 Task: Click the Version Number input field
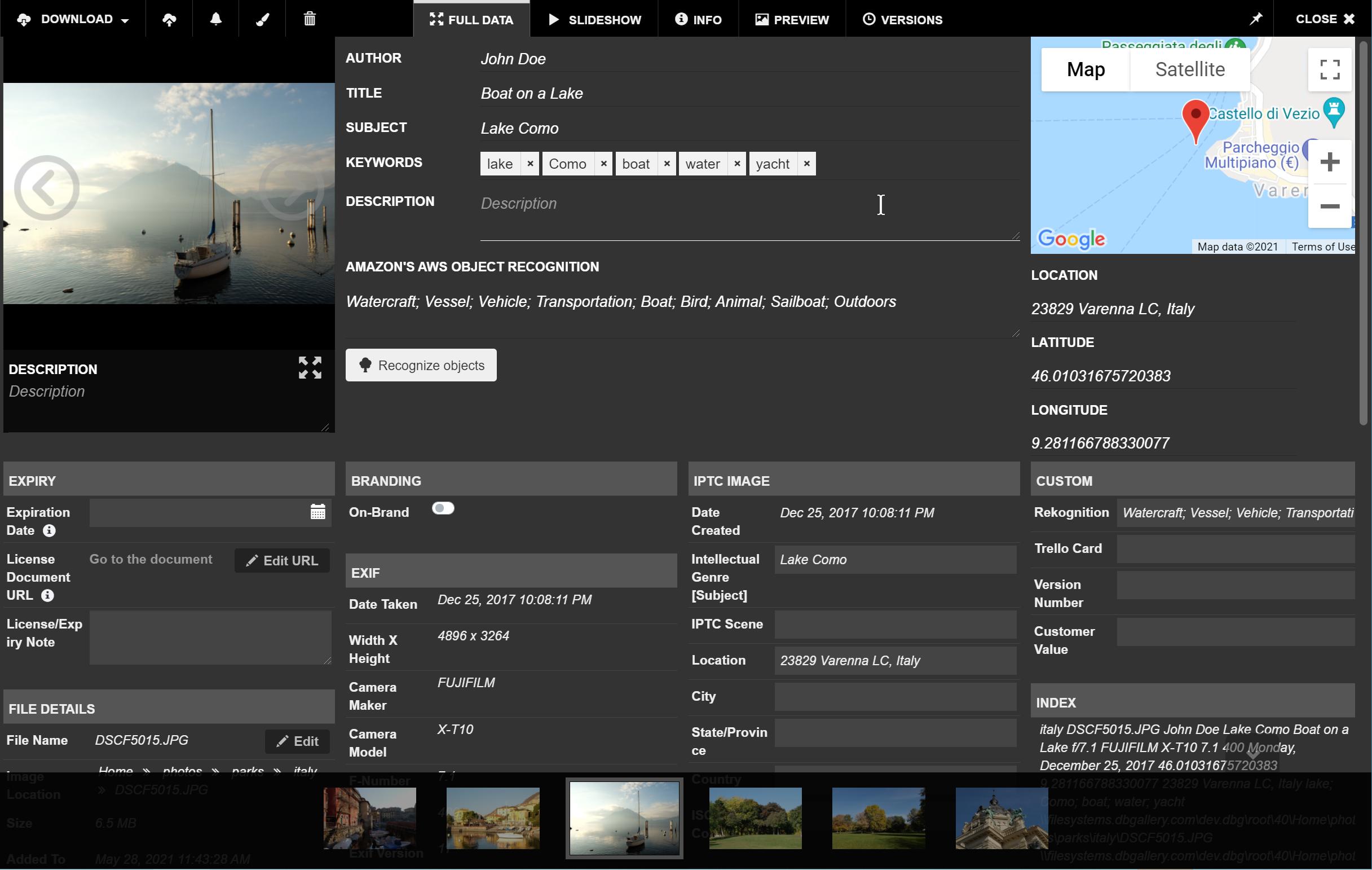[x=1236, y=586]
